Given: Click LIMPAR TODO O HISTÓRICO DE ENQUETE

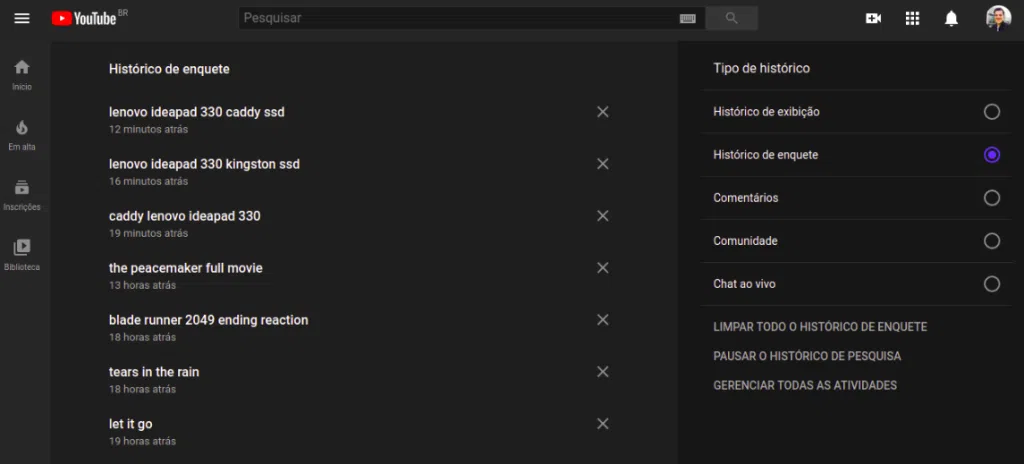Looking at the screenshot, I should (820, 327).
